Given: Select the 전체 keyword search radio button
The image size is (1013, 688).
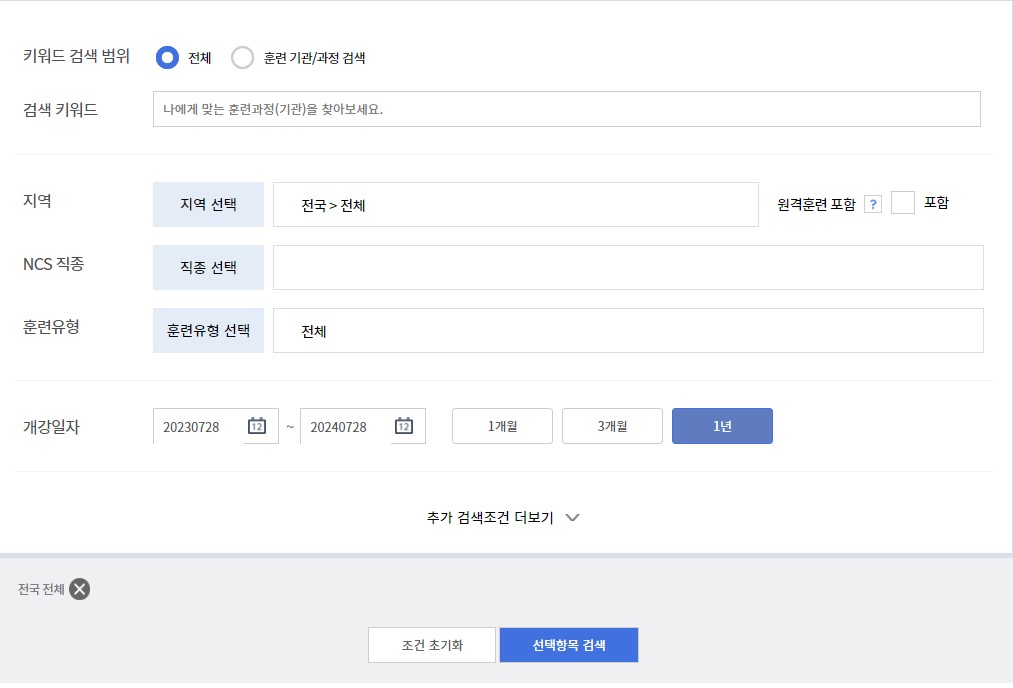Looking at the screenshot, I should (x=166, y=57).
